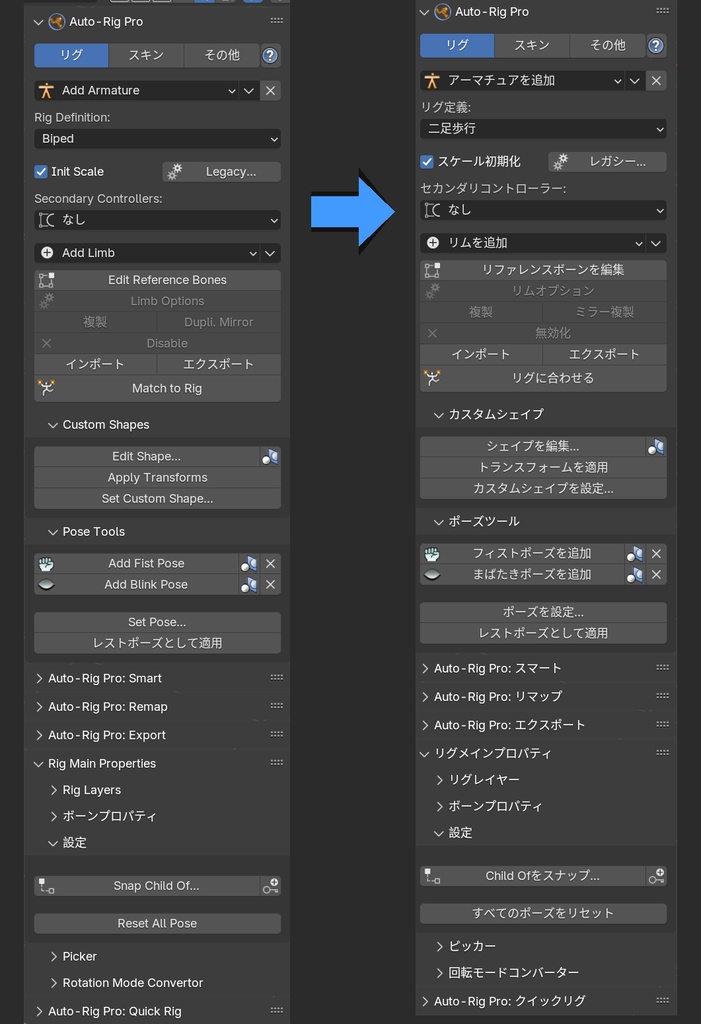Click X next to Add Armature
The width and height of the screenshot is (701, 1024).
point(270,90)
